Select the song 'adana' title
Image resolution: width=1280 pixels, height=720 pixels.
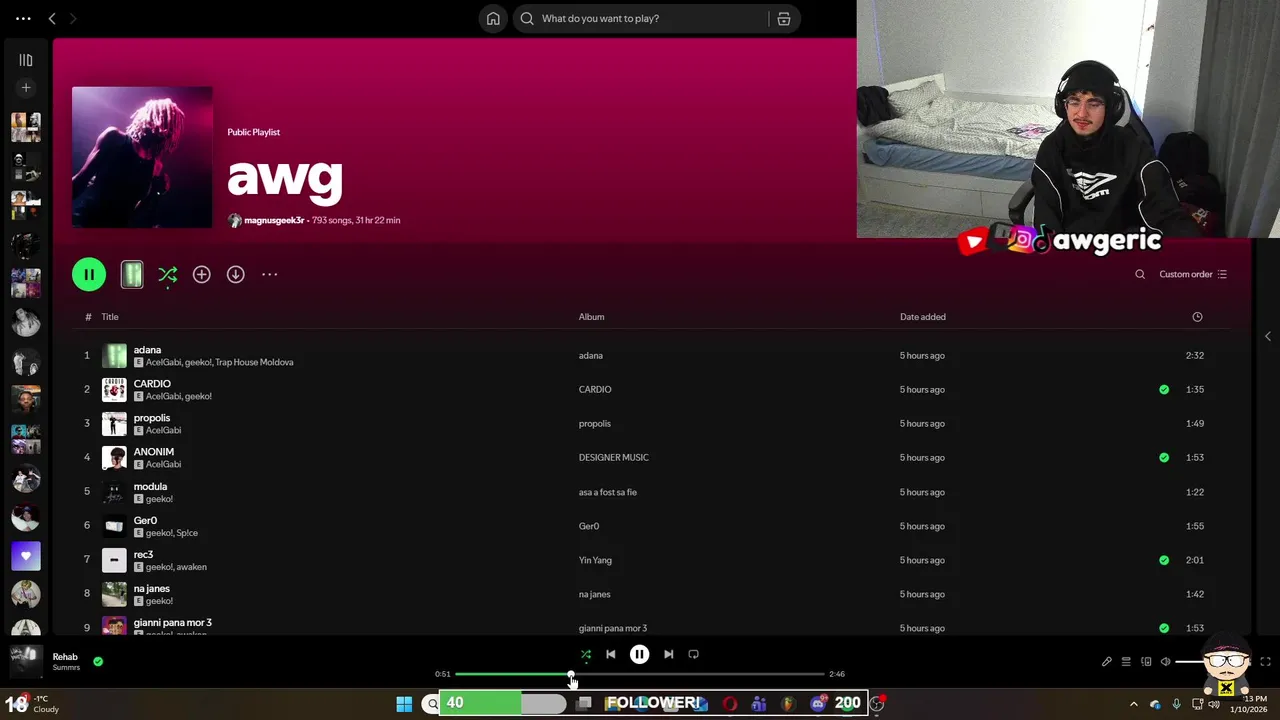(x=147, y=350)
